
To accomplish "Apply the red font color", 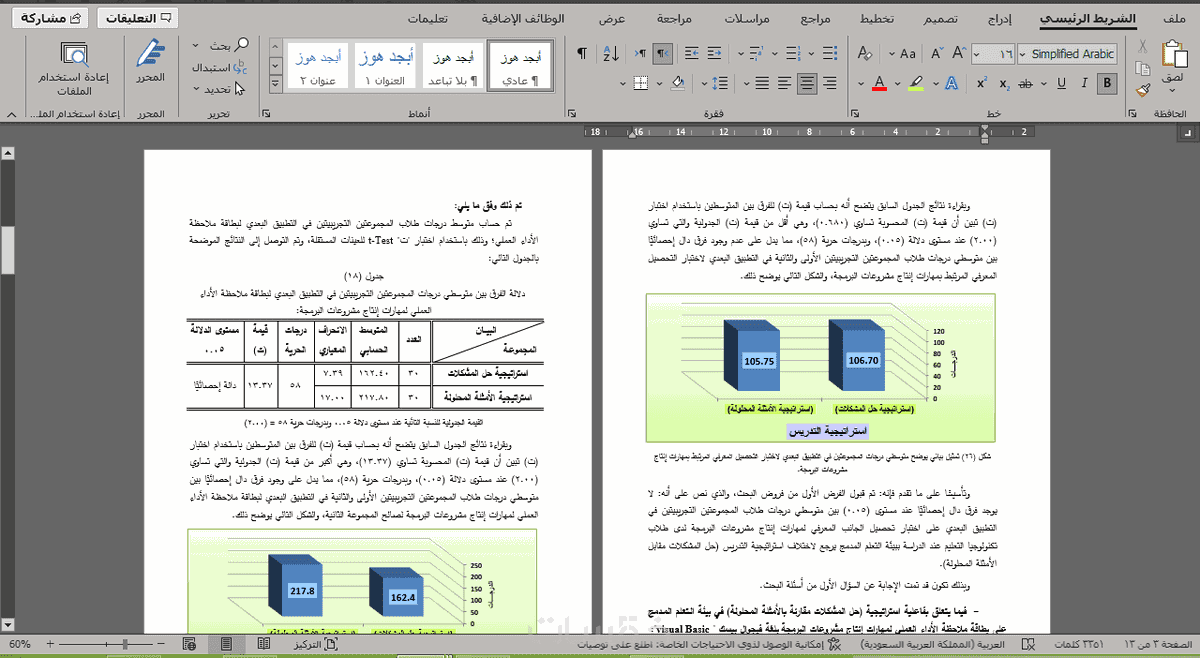I will click(879, 82).
